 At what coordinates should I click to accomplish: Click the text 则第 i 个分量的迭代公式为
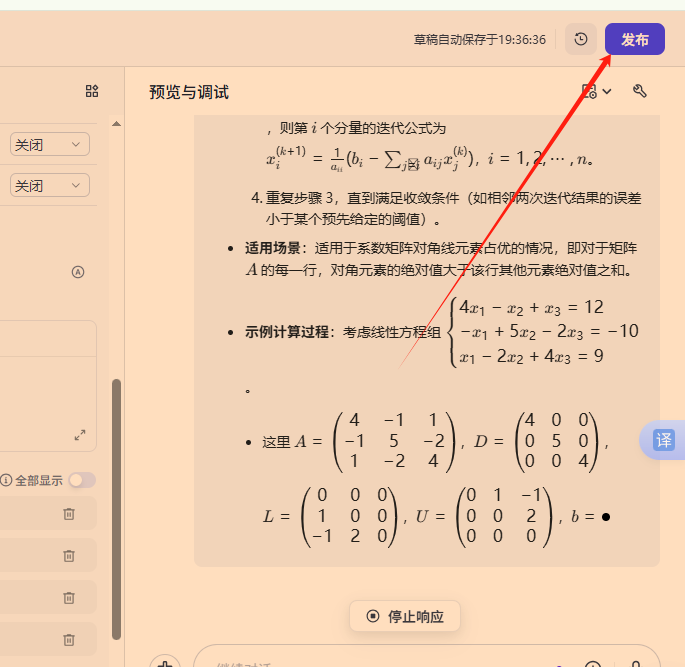pos(363,128)
